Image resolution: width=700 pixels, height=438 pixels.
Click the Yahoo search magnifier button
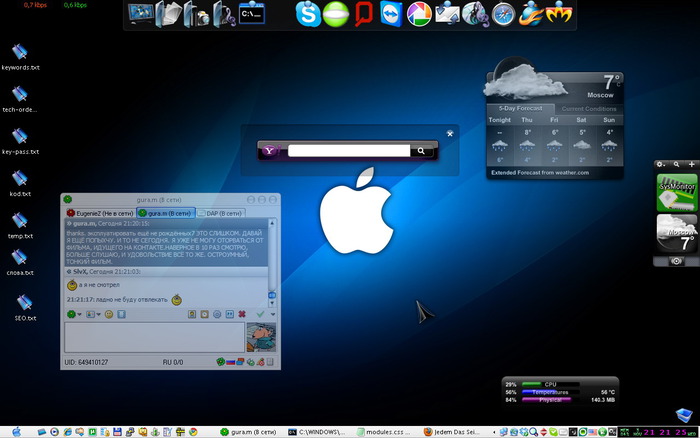click(x=421, y=151)
